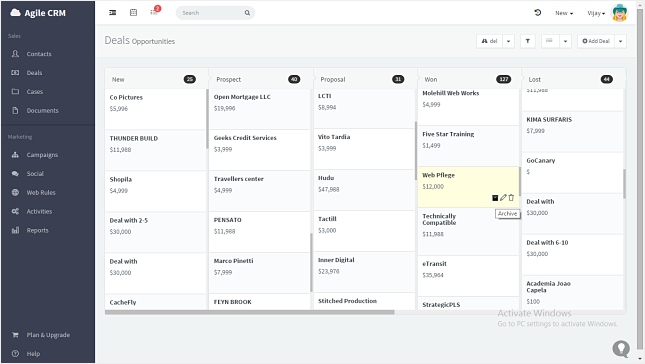Open the help chat bubble icon
The width and height of the screenshot is (645, 364).
point(621,349)
